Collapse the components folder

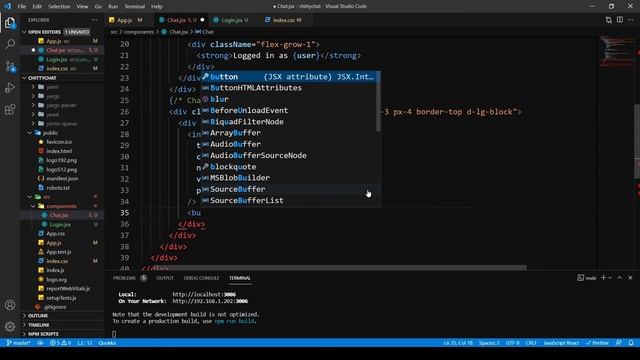(61, 206)
